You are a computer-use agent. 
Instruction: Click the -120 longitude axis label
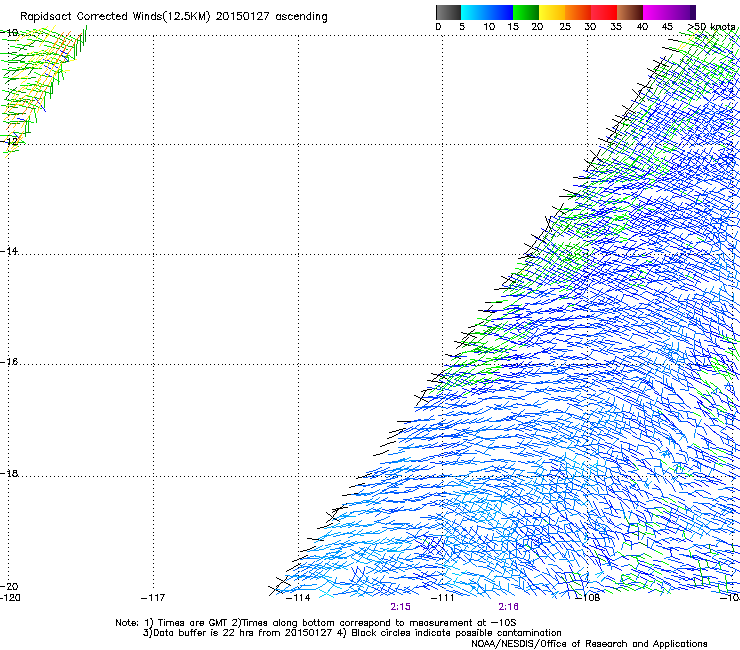pyautogui.click(x=10, y=598)
